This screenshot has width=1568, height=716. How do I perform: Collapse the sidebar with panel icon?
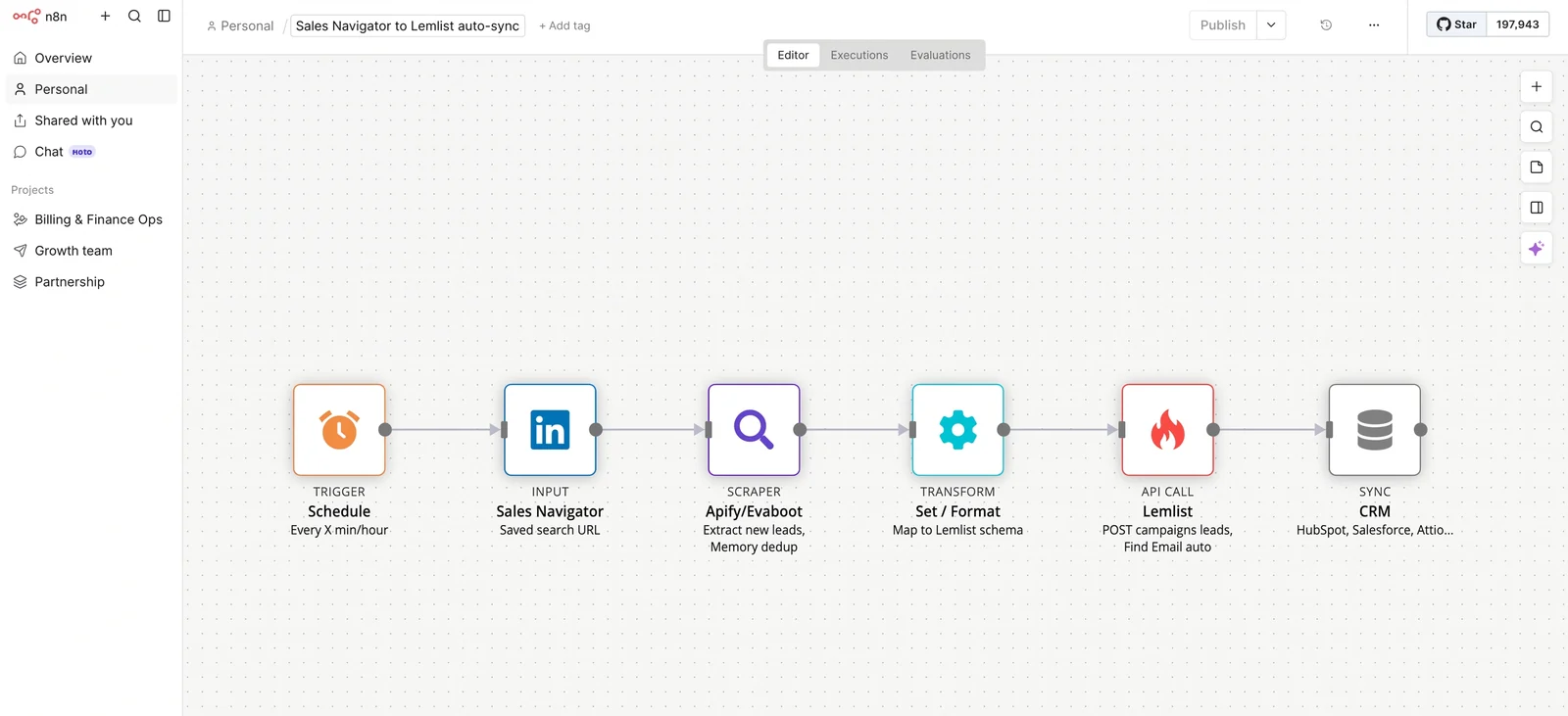click(x=164, y=16)
